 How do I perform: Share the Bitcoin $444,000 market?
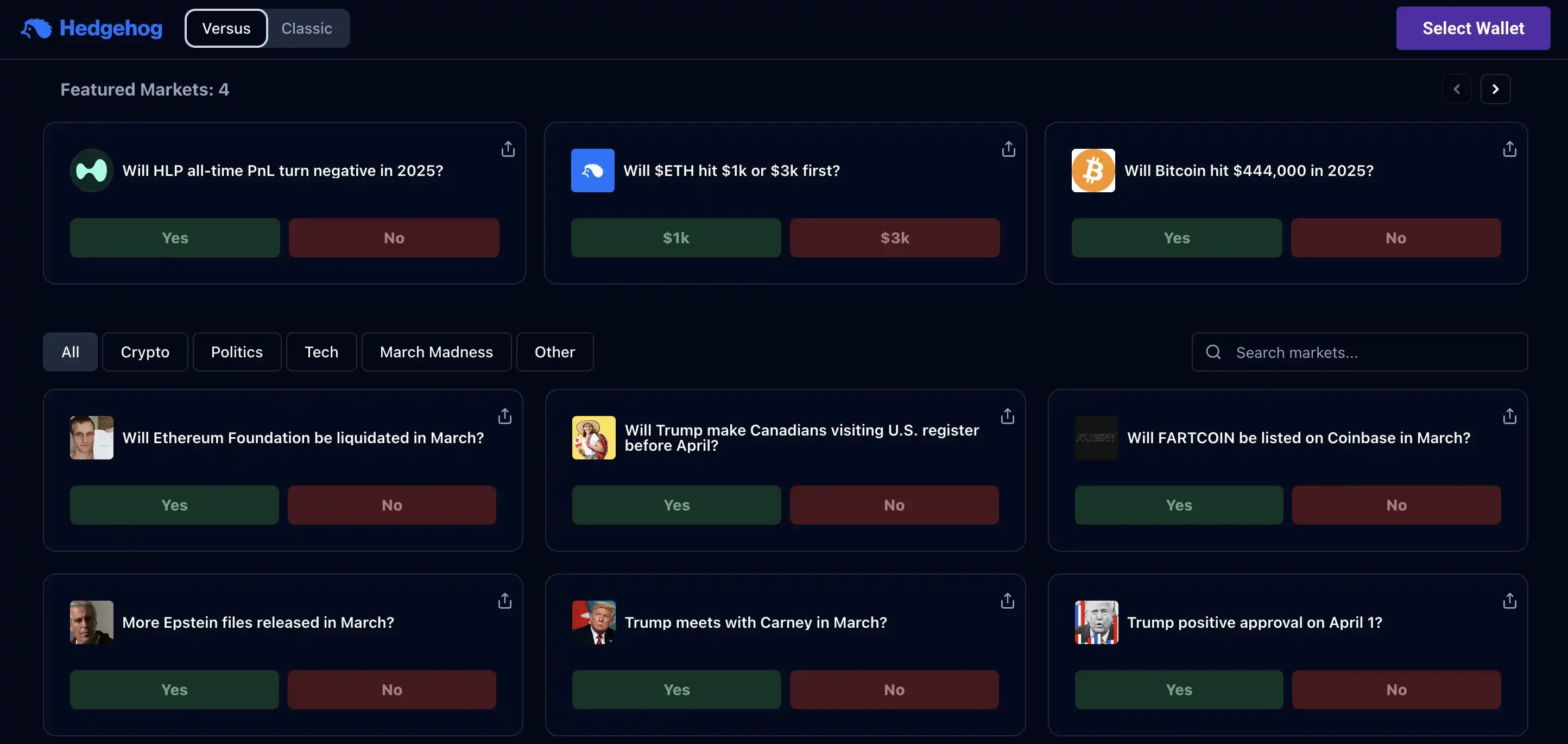tap(1509, 149)
